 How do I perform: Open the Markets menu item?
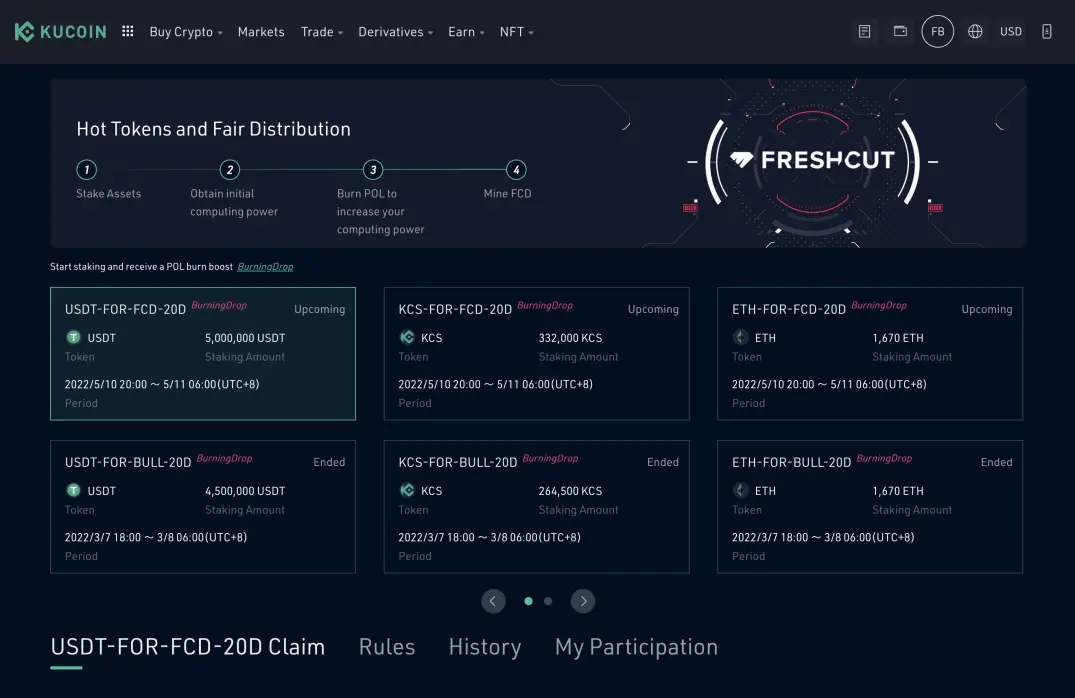click(261, 32)
